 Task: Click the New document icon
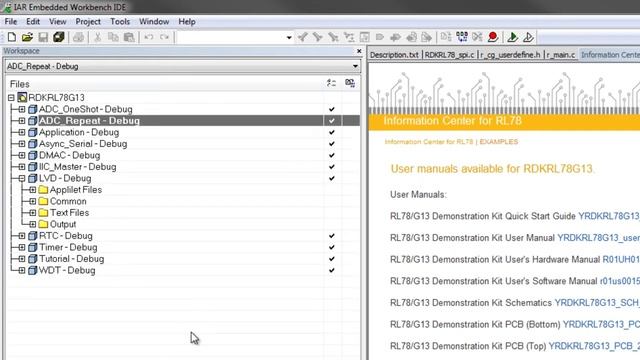click(12, 37)
